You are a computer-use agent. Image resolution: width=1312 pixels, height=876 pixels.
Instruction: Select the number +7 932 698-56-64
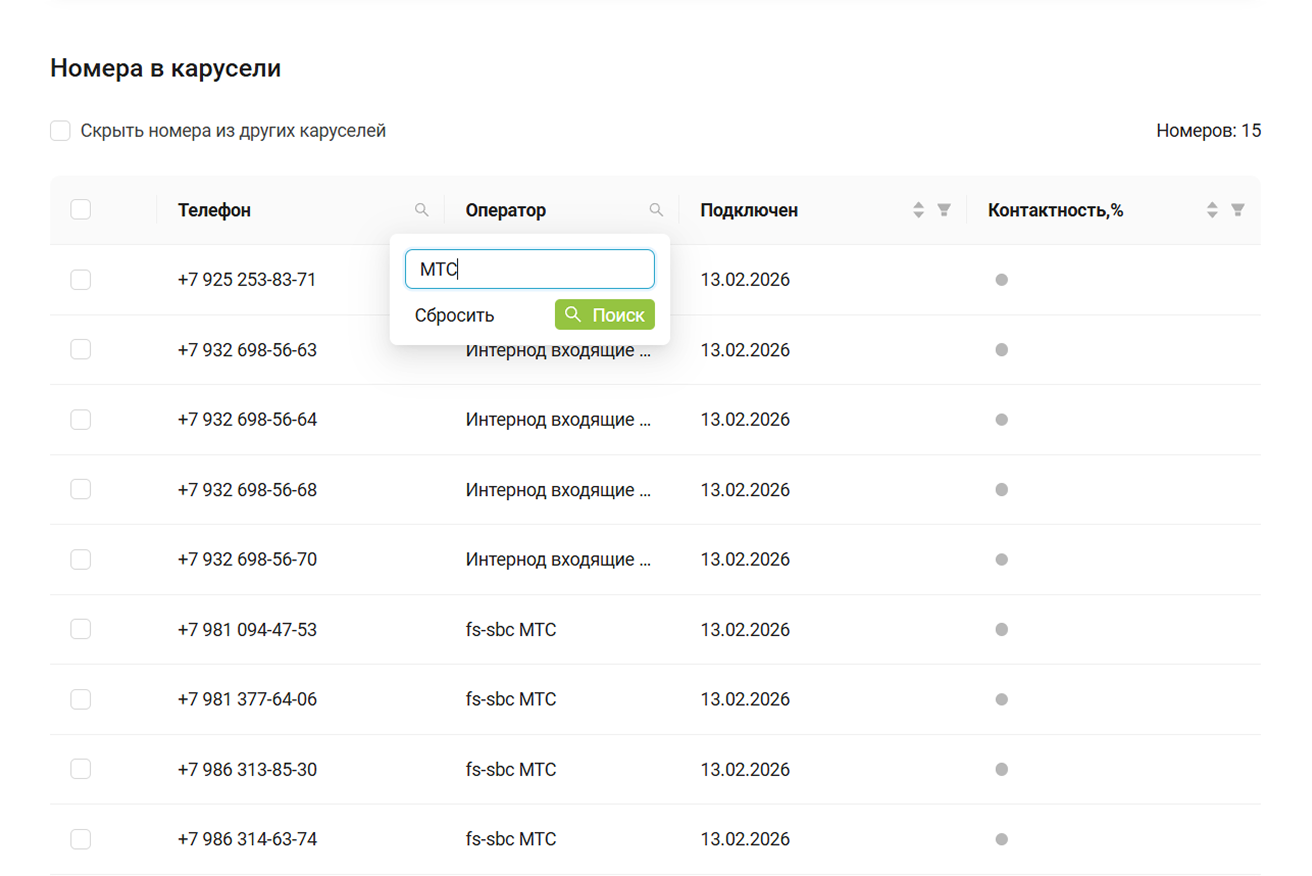(247, 420)
